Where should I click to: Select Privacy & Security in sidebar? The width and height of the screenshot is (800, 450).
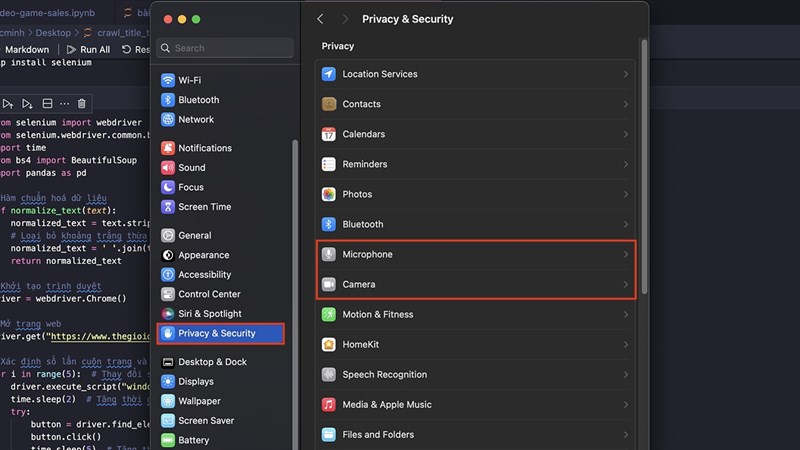220,334
